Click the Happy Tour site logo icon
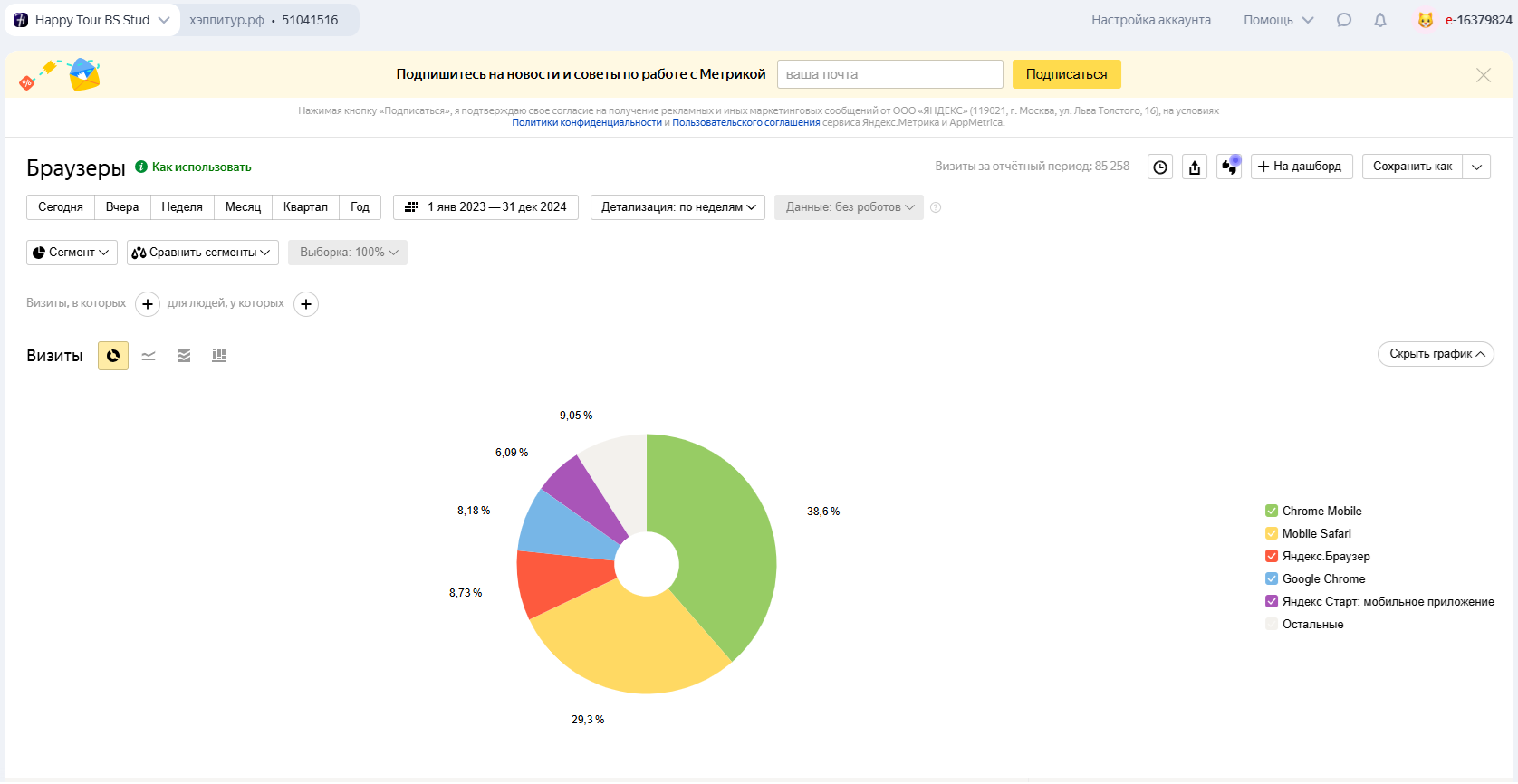Viewport: 1518px width, 784px height. [21, 20]
